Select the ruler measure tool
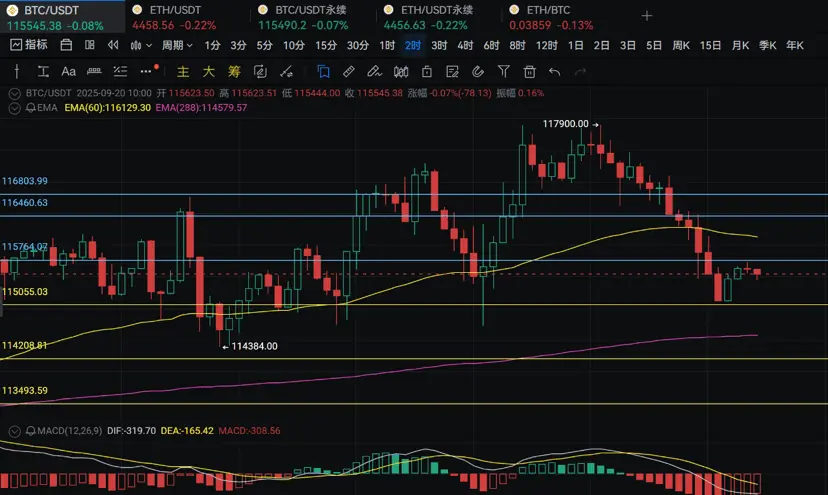 tap(349, 71)
